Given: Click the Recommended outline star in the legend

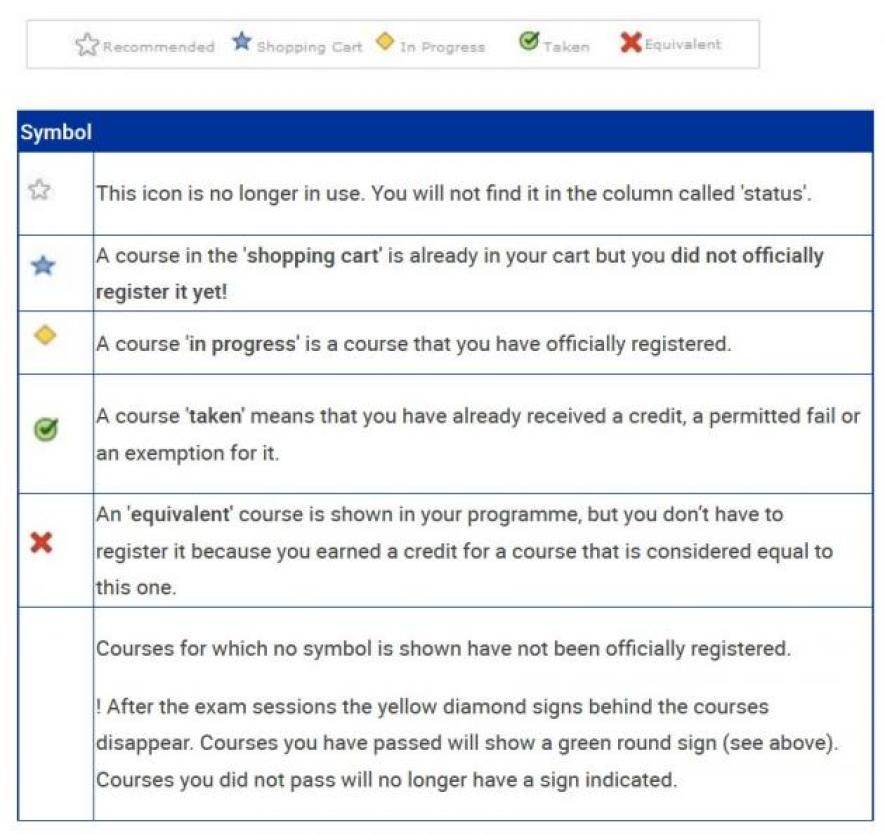Looking at the screenshot, I should 88,45.
